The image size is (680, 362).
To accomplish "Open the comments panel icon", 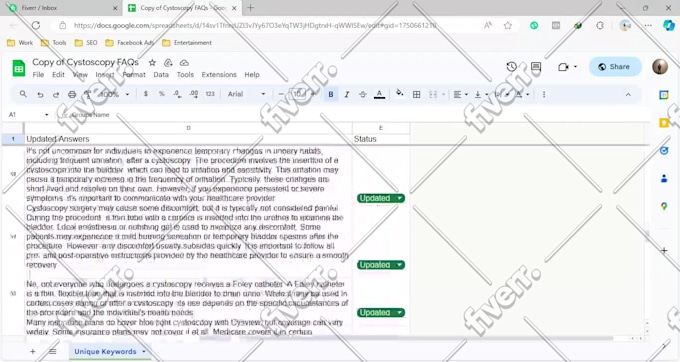I will pos(536,67).
